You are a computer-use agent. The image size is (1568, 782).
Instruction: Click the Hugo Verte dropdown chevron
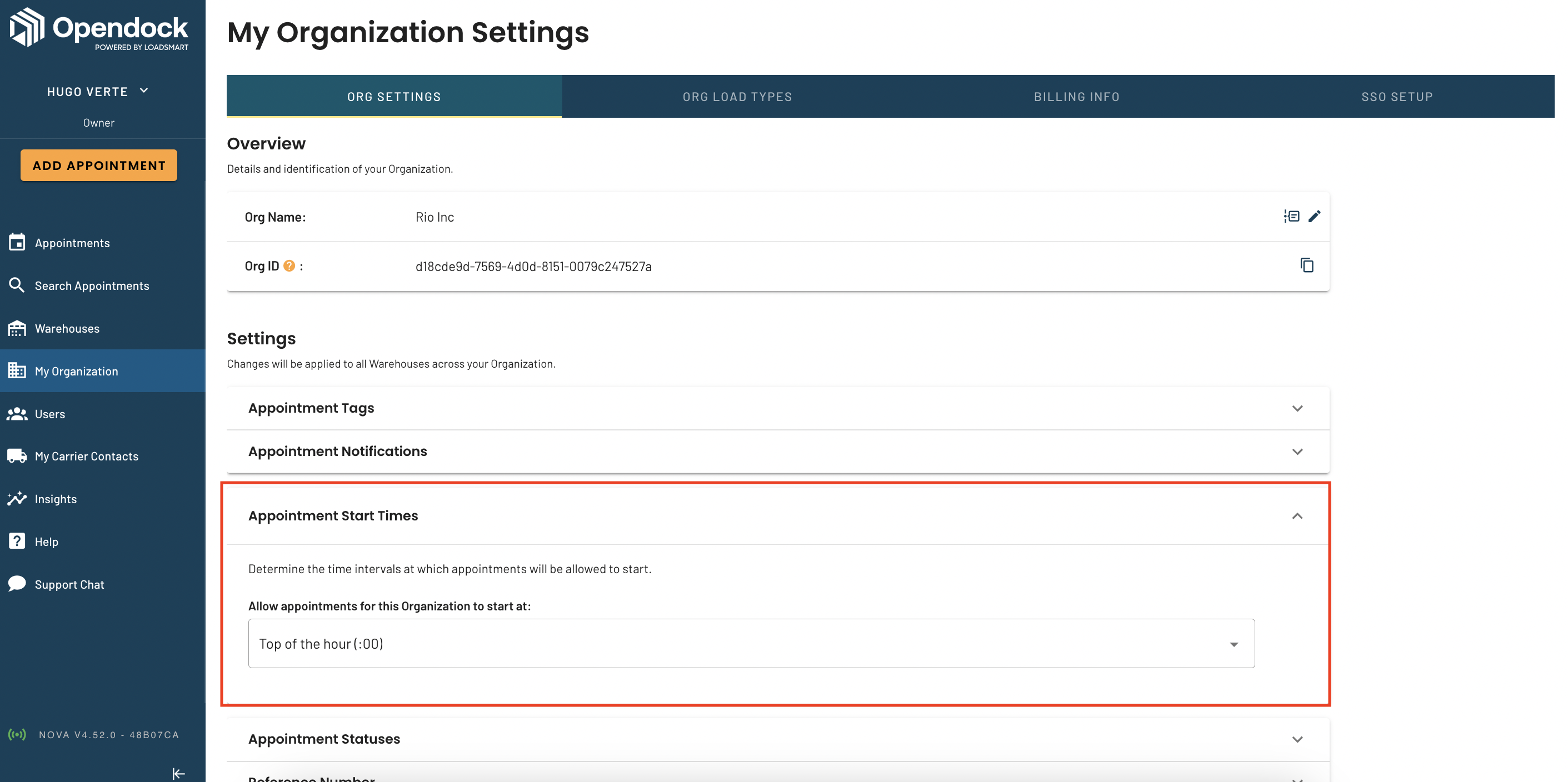point(144,91)
